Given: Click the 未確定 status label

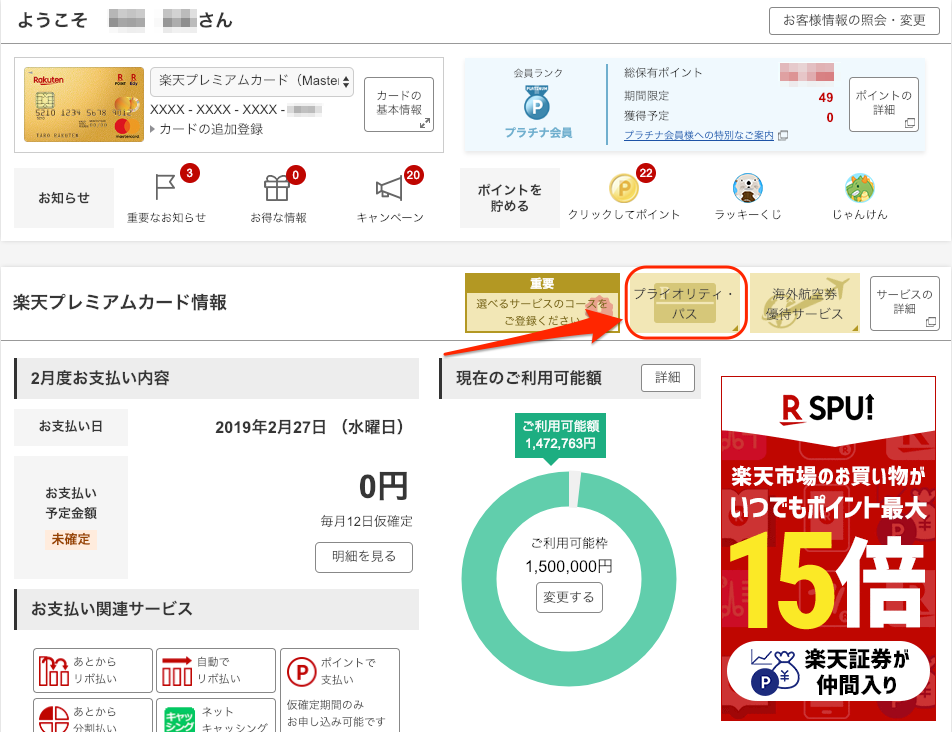Looking at the screenshot, I should [x=70, y=539].
